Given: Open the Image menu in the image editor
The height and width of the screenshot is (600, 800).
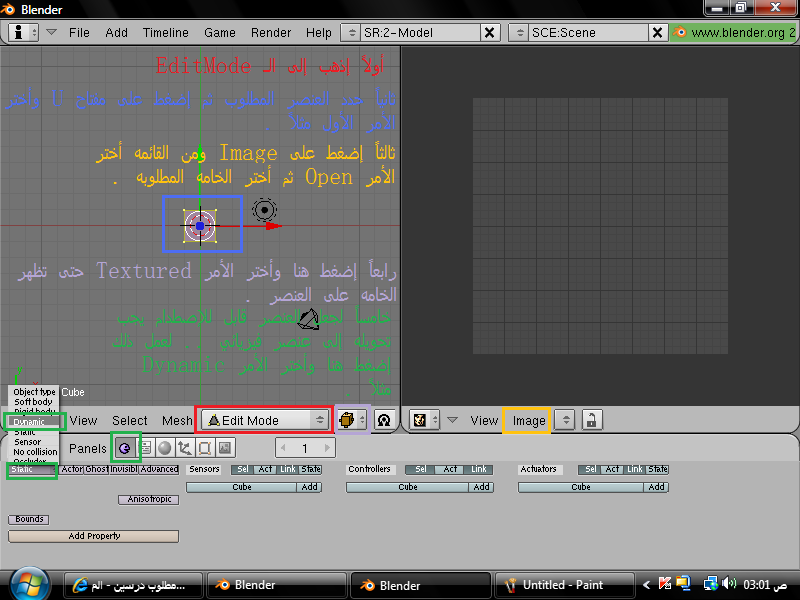Looking at the screenshot, I should point(529,420).
